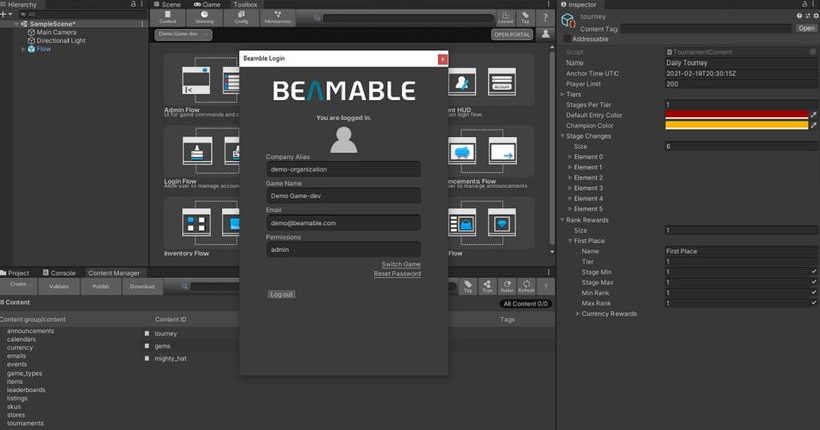Click Type filter icon in Content Manager
This screenshot has height=430, width=820.
click(487, 286)
